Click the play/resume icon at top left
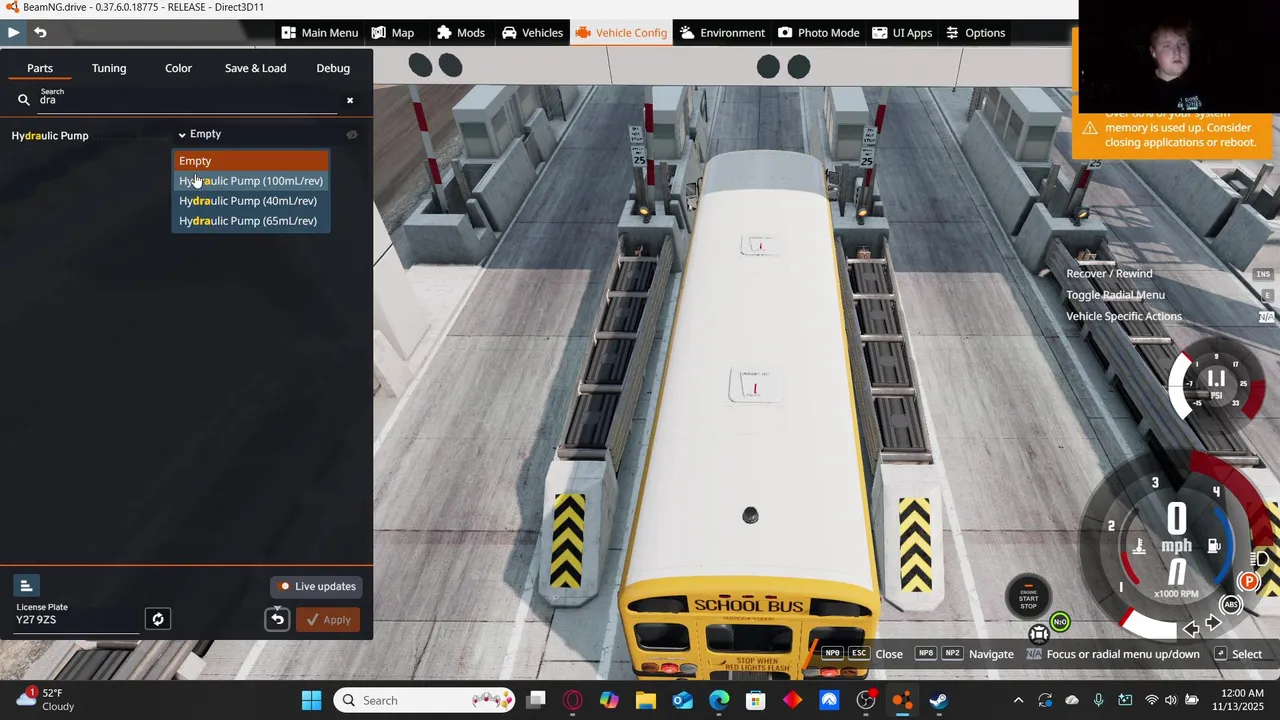This screenshot has height=720, width=1280. click(x=13, y=33)
